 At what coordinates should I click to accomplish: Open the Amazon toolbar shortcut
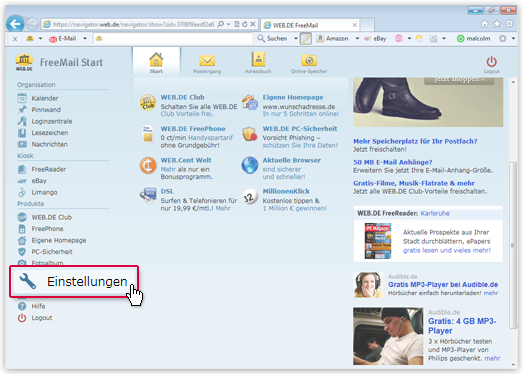point(333,39)
